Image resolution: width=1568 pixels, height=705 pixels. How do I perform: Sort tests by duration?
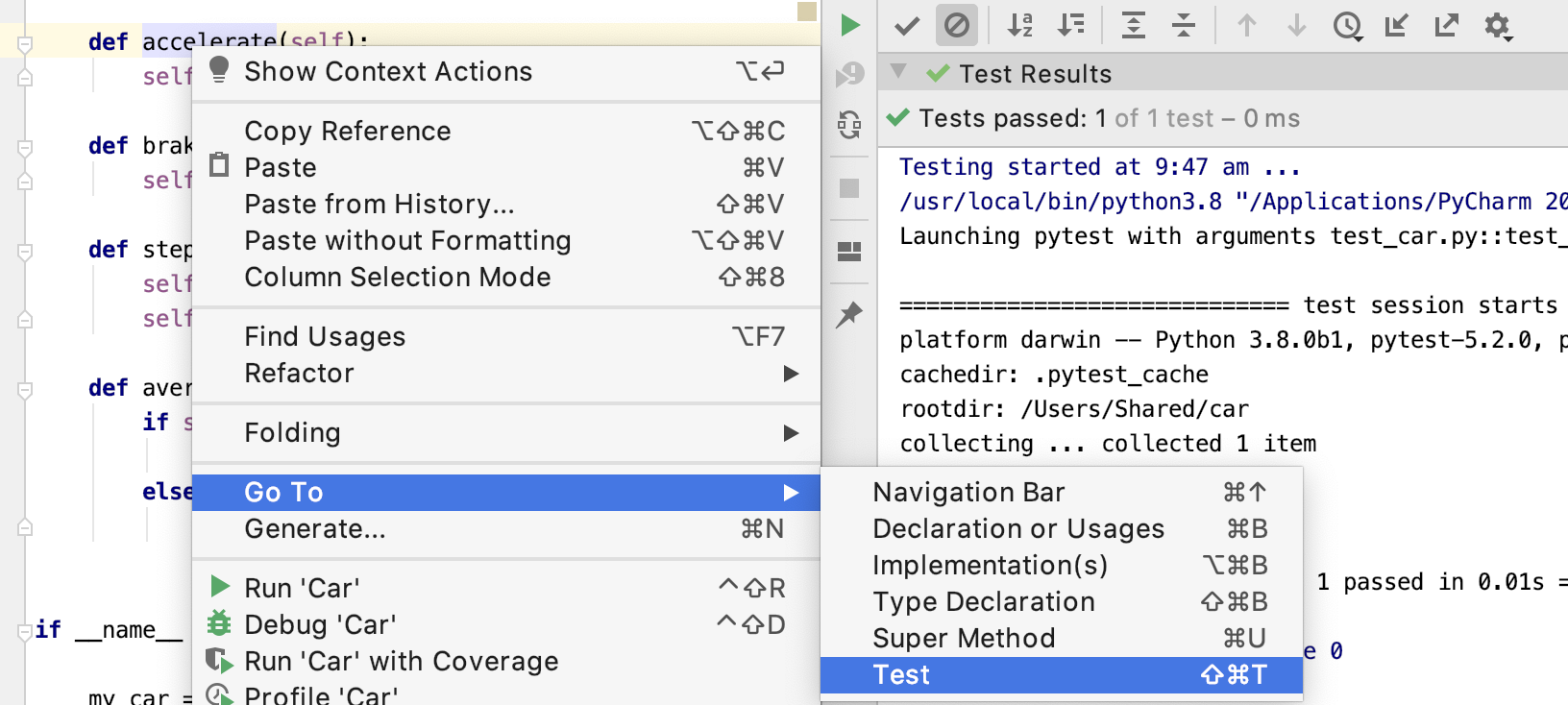(x=1070, y=25)
